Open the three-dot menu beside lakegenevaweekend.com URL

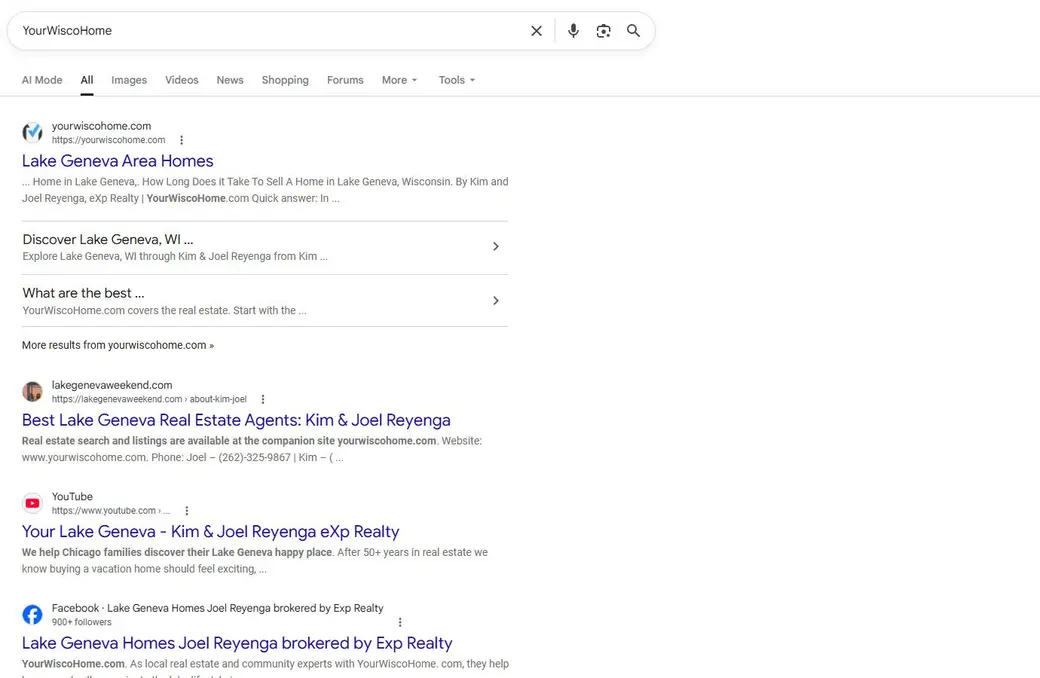coord(263,399)
